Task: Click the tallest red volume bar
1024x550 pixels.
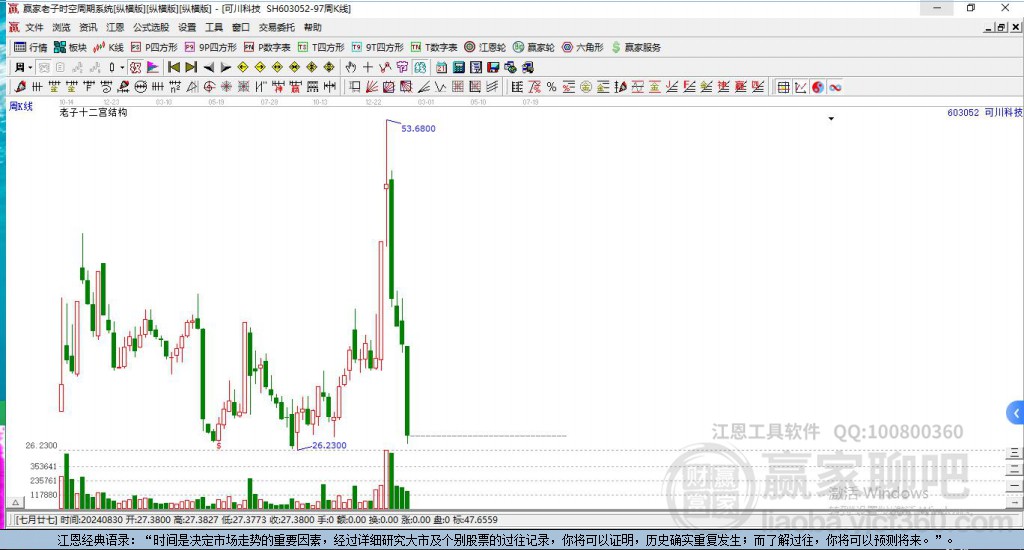Action: [x=386, y=479]
